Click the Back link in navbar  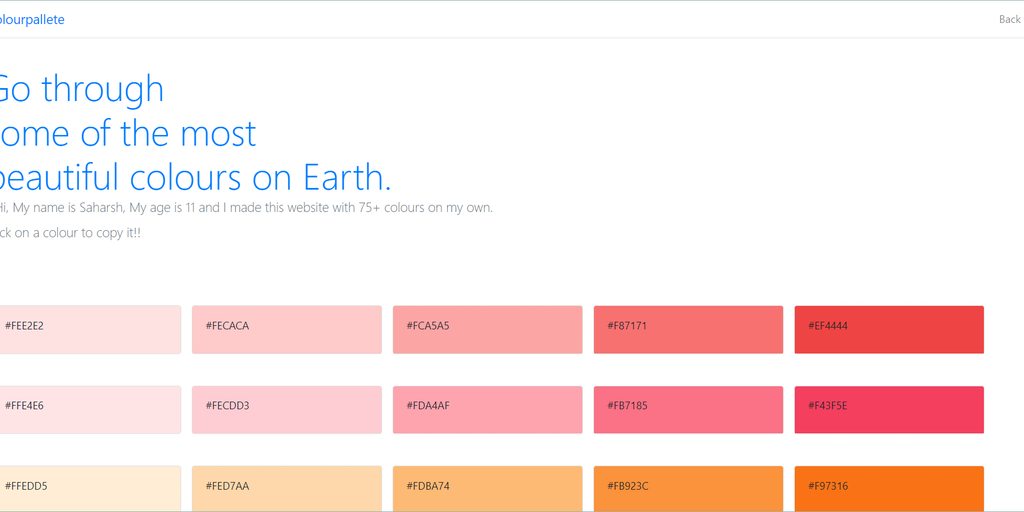pyautogui.click(x=1009, y=19)
